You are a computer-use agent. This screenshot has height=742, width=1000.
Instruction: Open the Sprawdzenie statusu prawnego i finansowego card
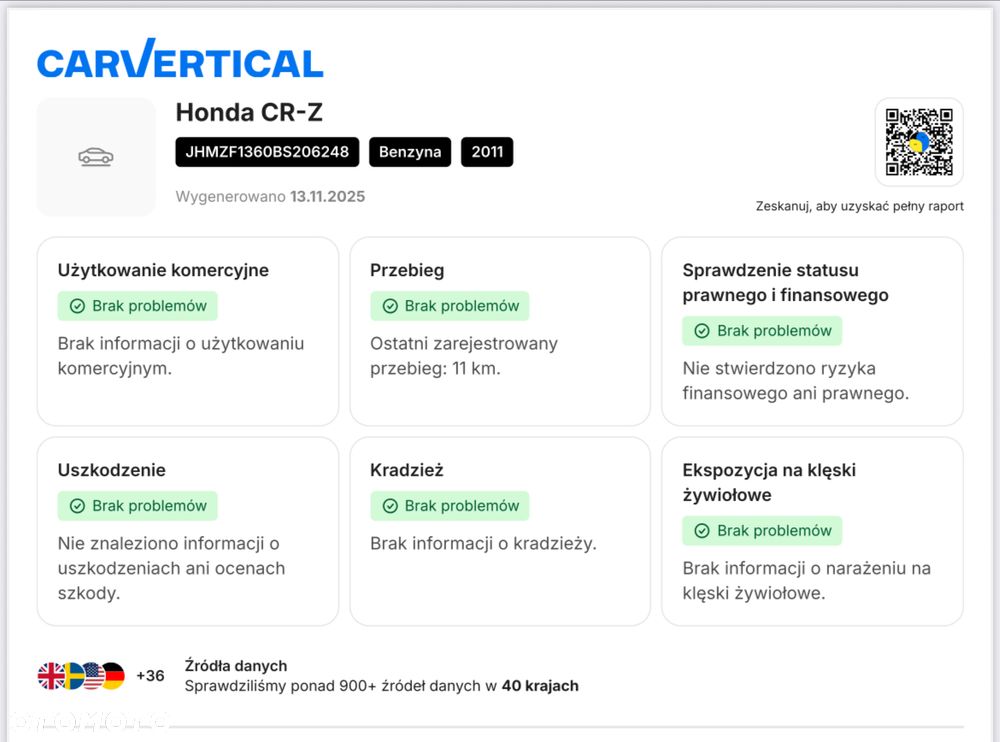(x=812, y=332)
